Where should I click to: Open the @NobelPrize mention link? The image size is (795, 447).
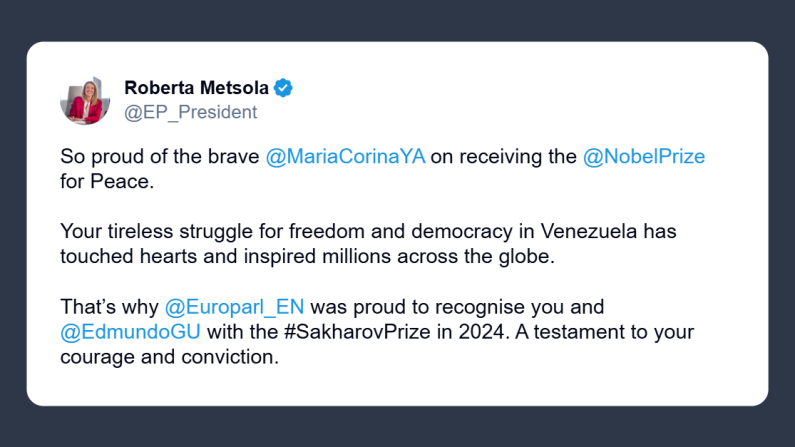click(644, 158)
